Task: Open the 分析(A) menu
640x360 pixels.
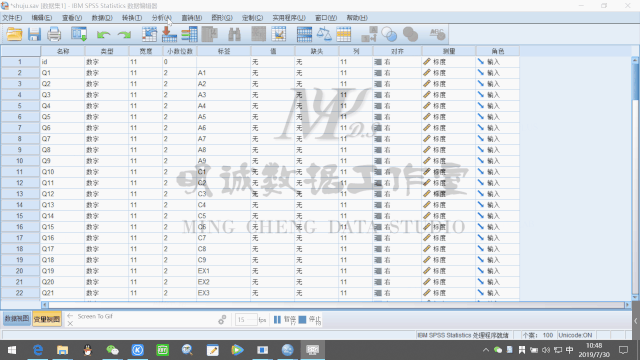Action: click(x=162, y=18)
